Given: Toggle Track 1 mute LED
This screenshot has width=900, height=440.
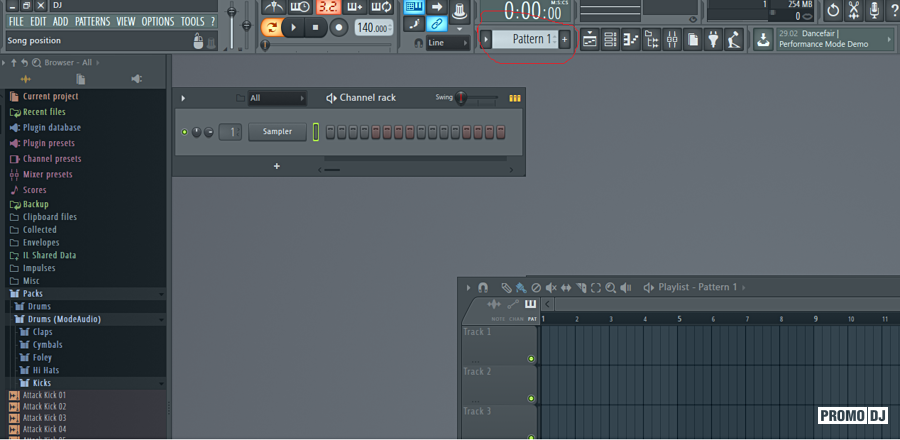Looking at the screenshot, I should tap(531, 358).
